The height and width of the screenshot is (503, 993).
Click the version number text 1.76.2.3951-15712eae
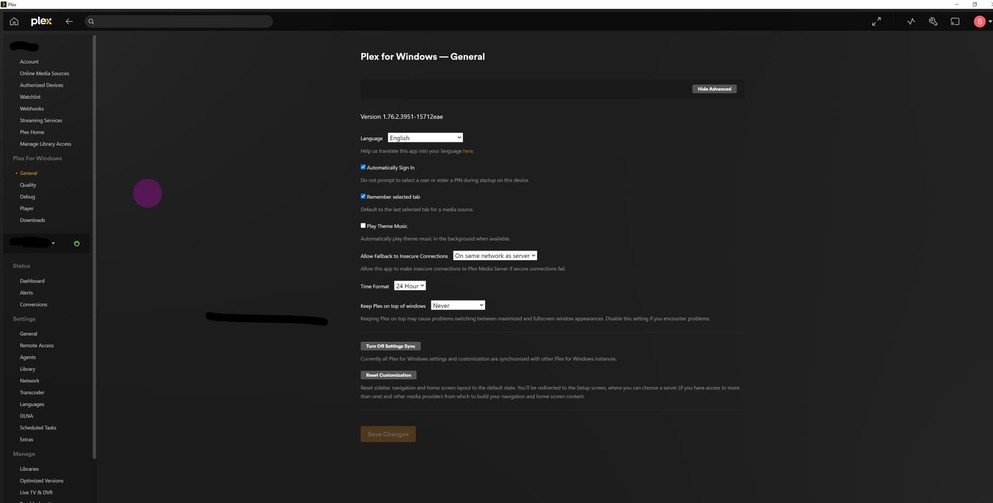pos(412,117)
